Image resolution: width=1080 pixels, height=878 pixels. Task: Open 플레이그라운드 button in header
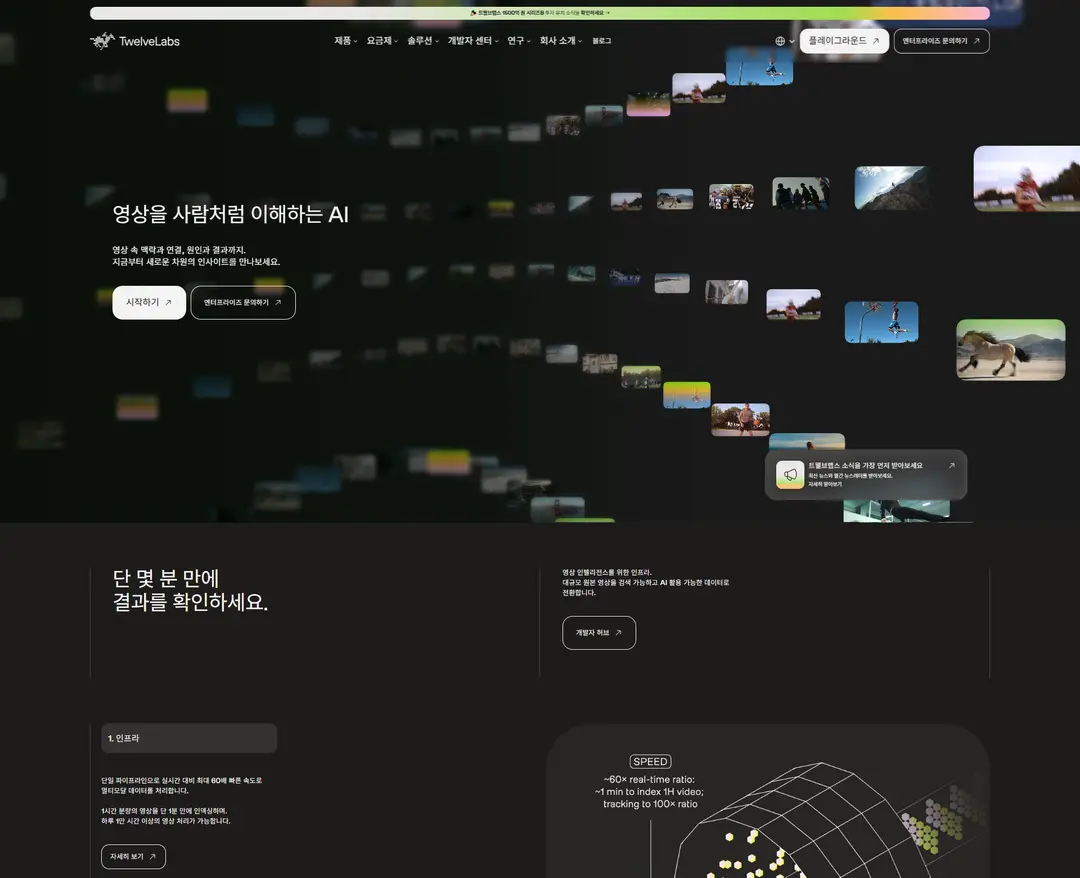pyautogui.click(x=844, y=41)
